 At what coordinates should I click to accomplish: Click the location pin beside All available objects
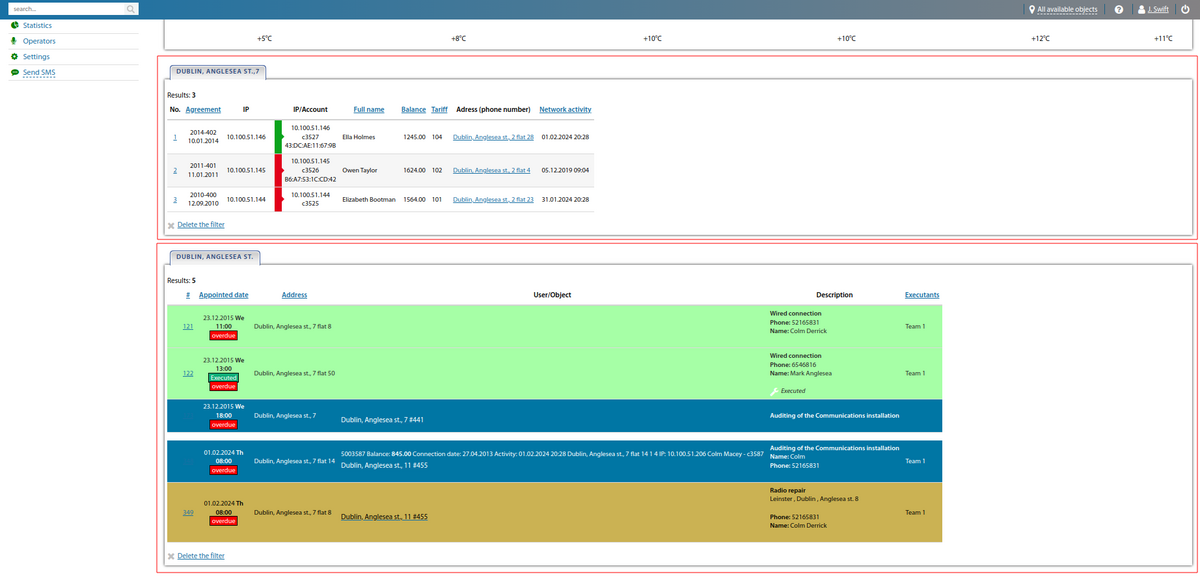(1034, 9)
